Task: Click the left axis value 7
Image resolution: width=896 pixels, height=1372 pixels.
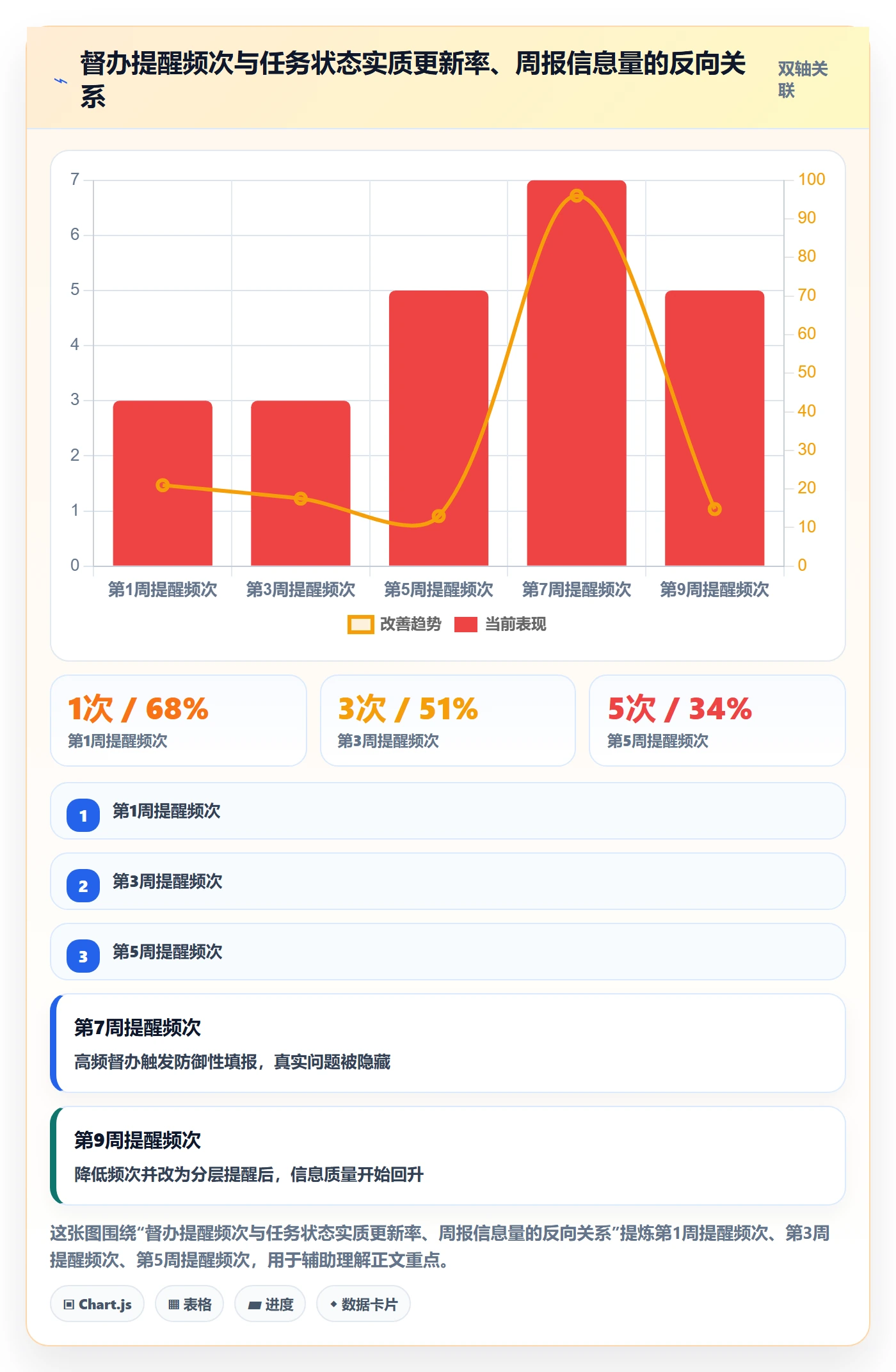Action: [x=75, y=179]
